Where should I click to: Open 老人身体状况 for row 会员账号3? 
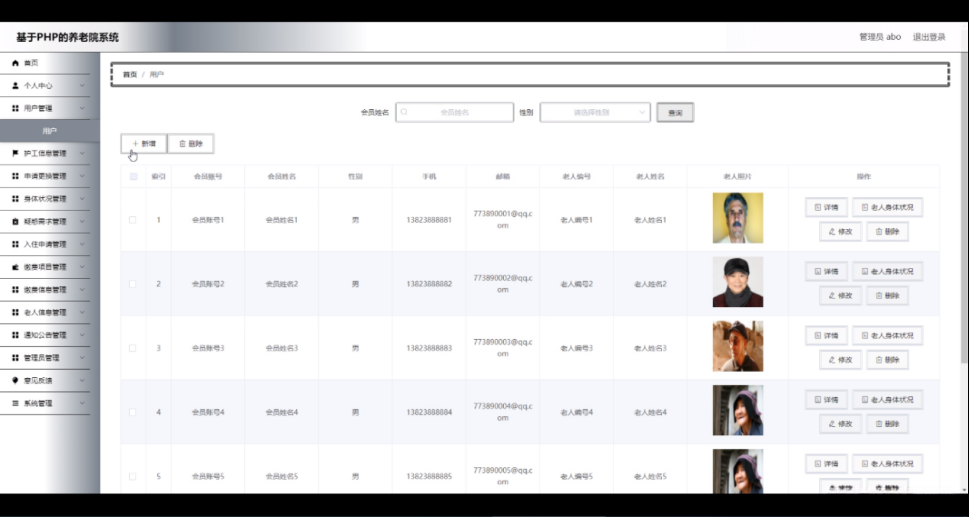(x=887, y=335)
